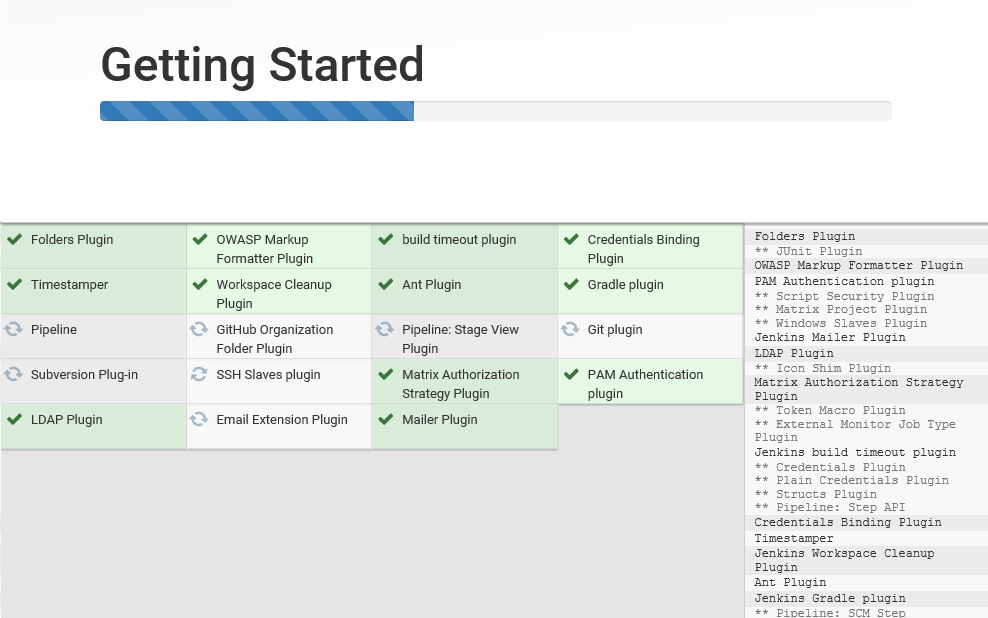Image resolution: width=988 pixels, height=618 pixels.
Task: Click the checkmark beside Gradle plugin
Action: coord(572,284)
